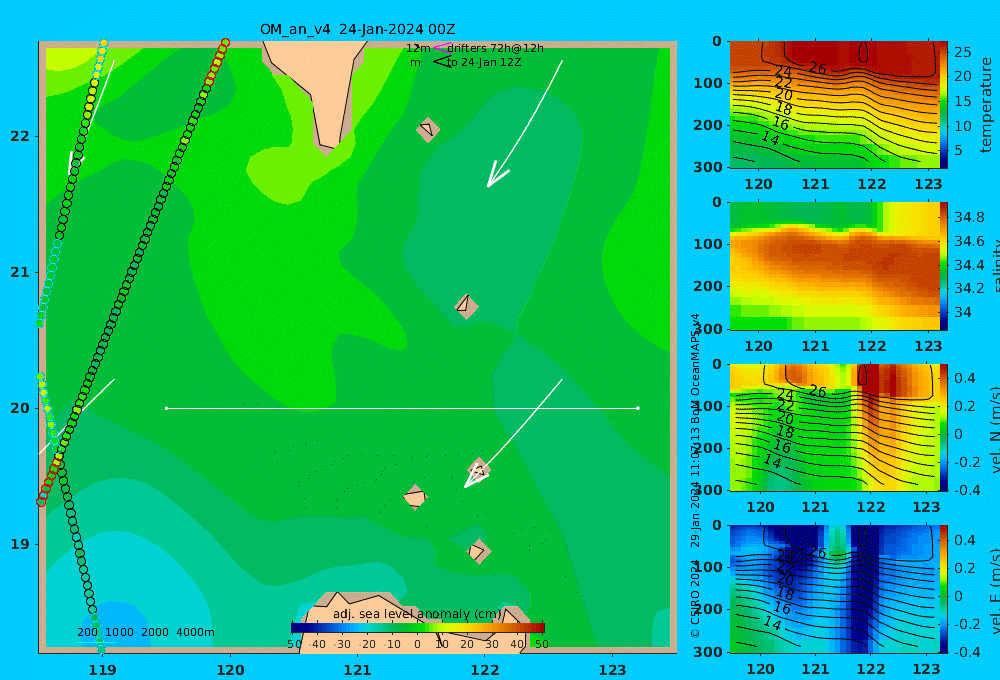Viewport: 1000px width, 680px height.
Task: Click the 'vel. N (m/s)' colorbar label
Action: [995, 429]
